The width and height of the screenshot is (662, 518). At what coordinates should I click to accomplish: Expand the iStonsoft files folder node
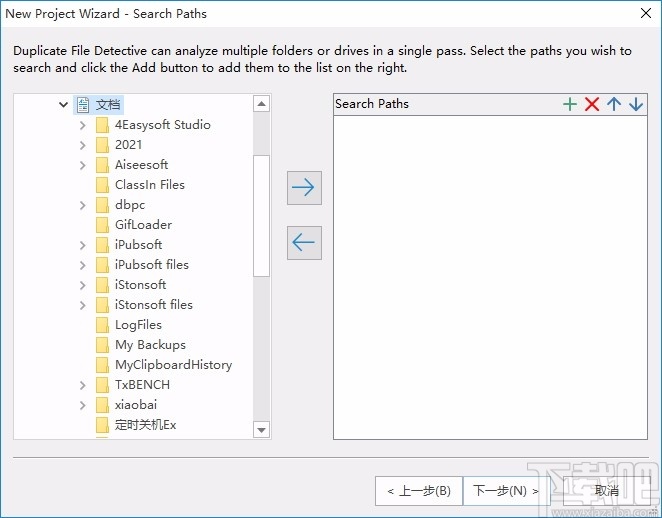[83, 305]
